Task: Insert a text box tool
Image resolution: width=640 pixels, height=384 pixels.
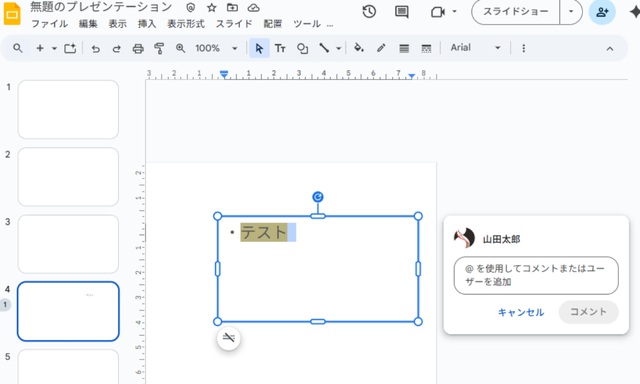Action: (280, 48)
